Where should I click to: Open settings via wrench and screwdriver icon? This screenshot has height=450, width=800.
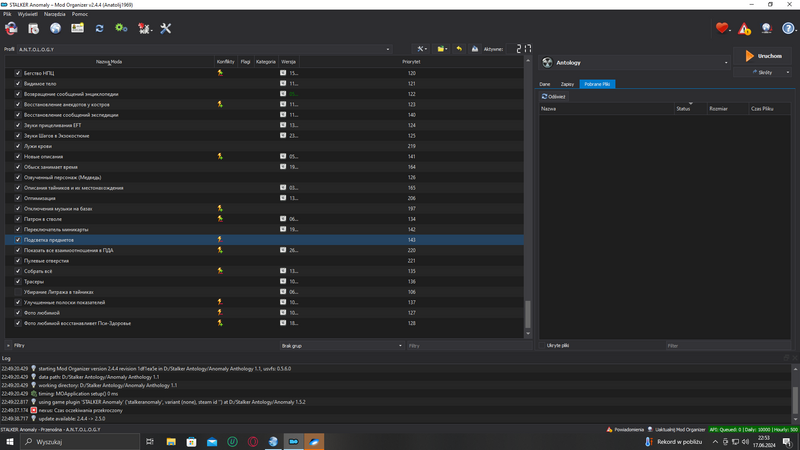click(166, 28)
